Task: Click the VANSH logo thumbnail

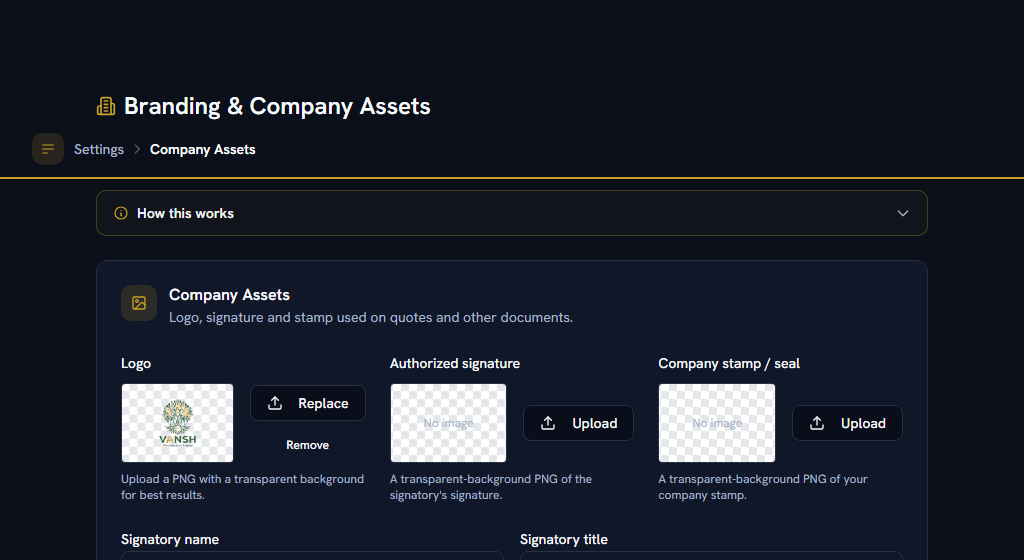Action: (177, 423)
